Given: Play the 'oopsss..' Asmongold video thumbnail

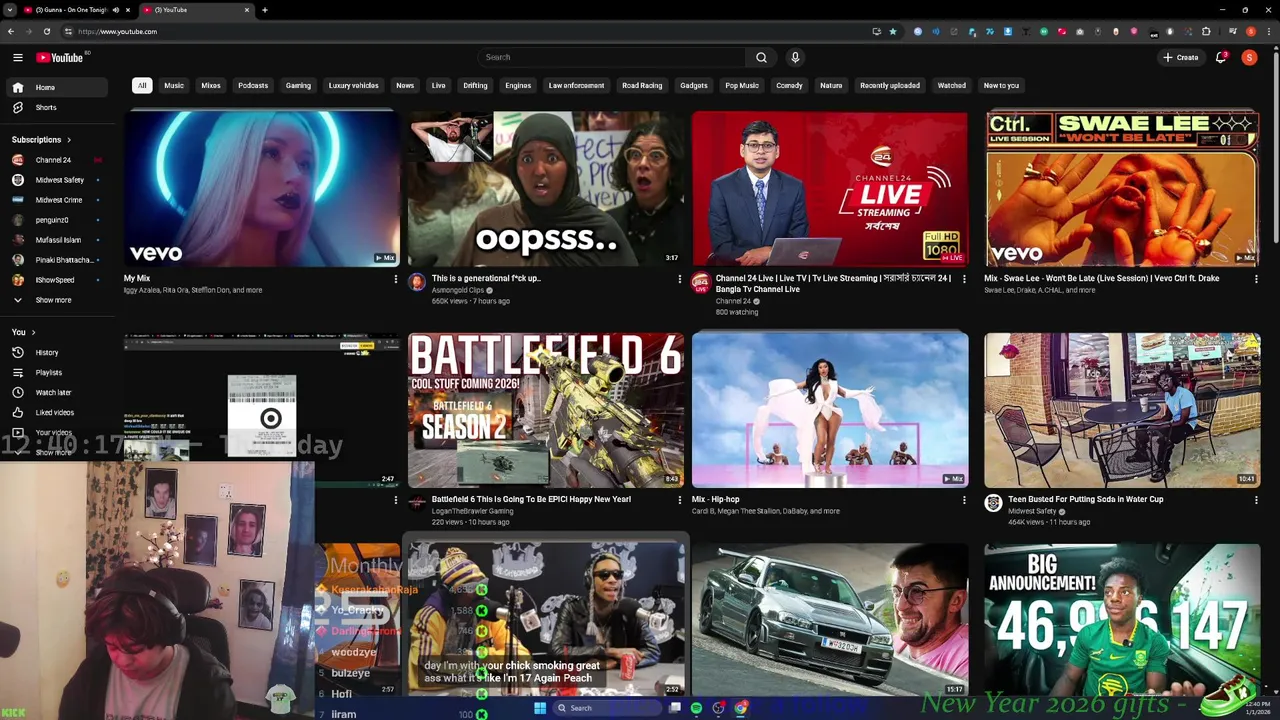Looking at the screenshot, I should 546,189.
